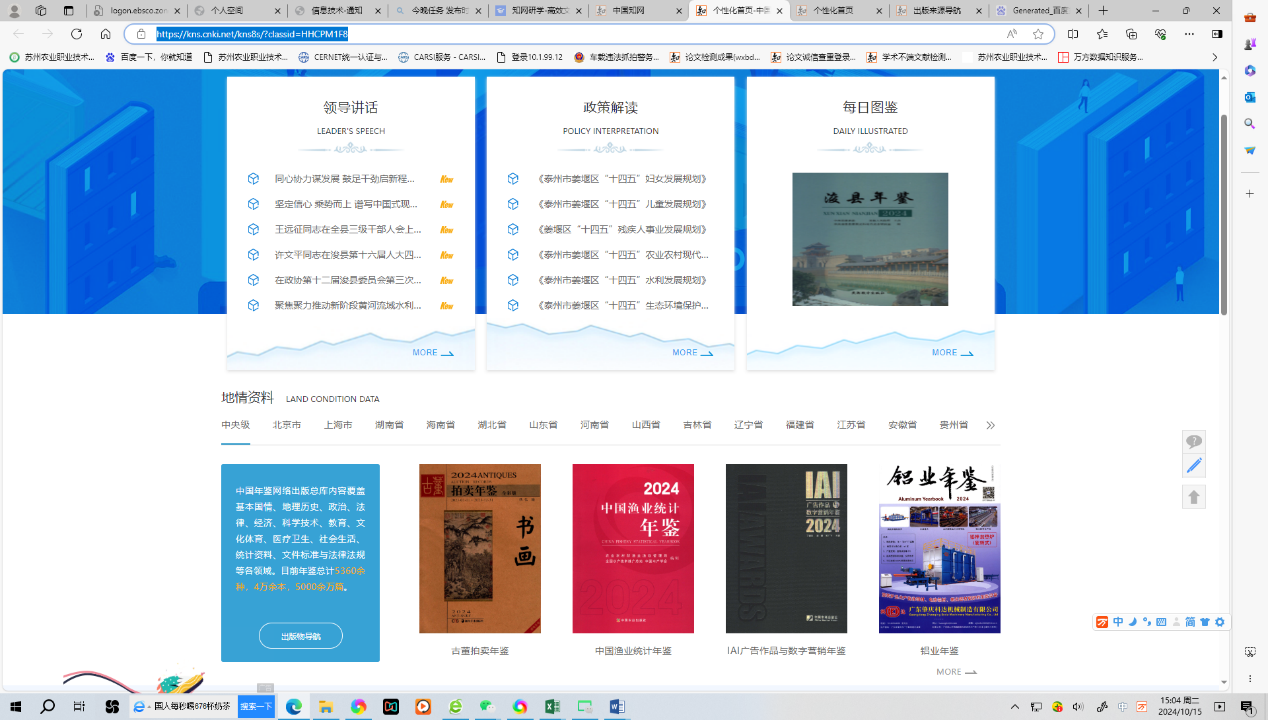1268x720 pixels.
Task: Open Sogou input method settings gear
Action: (1219, 622)
